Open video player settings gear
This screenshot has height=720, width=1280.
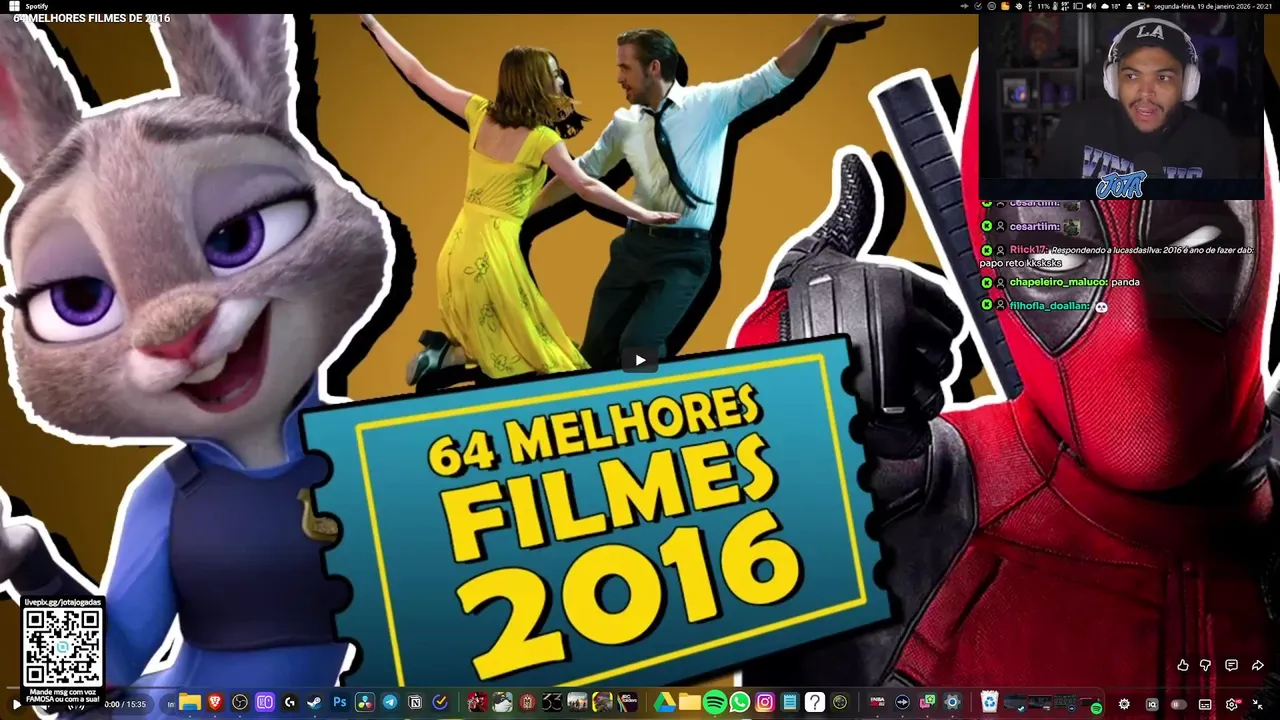click(1124, 704)
